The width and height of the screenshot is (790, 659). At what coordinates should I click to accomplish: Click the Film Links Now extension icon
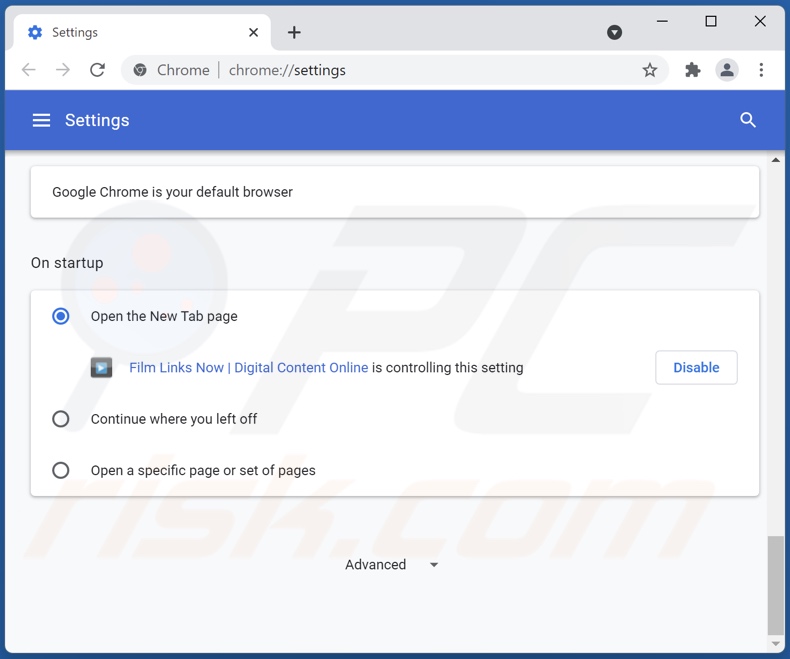(101, 367)
